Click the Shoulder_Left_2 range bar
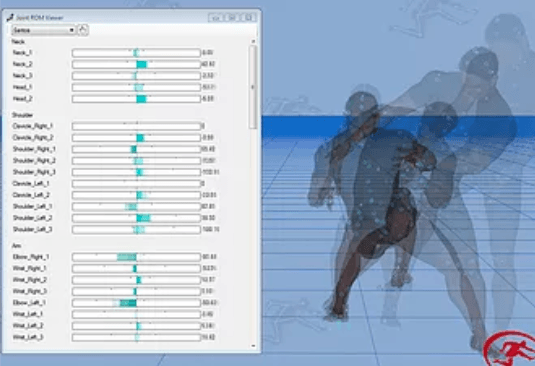The height and width of the screenshot is (366, 535). (136, 218)
